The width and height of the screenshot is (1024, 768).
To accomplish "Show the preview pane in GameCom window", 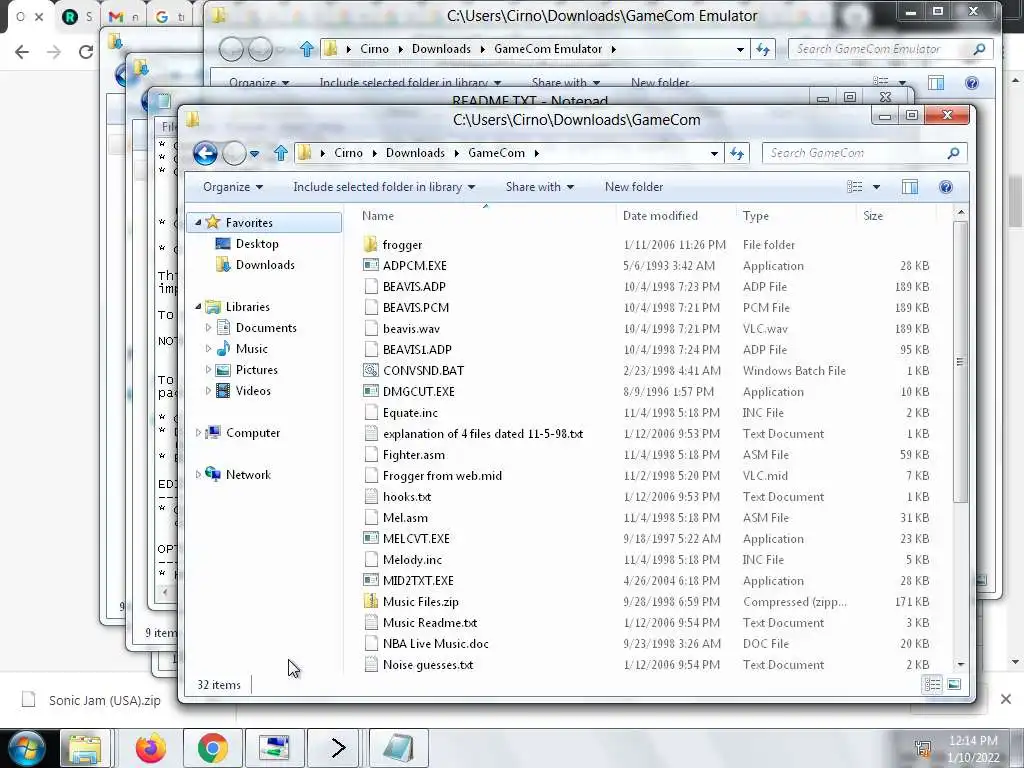I will click(x=910, y=187).
